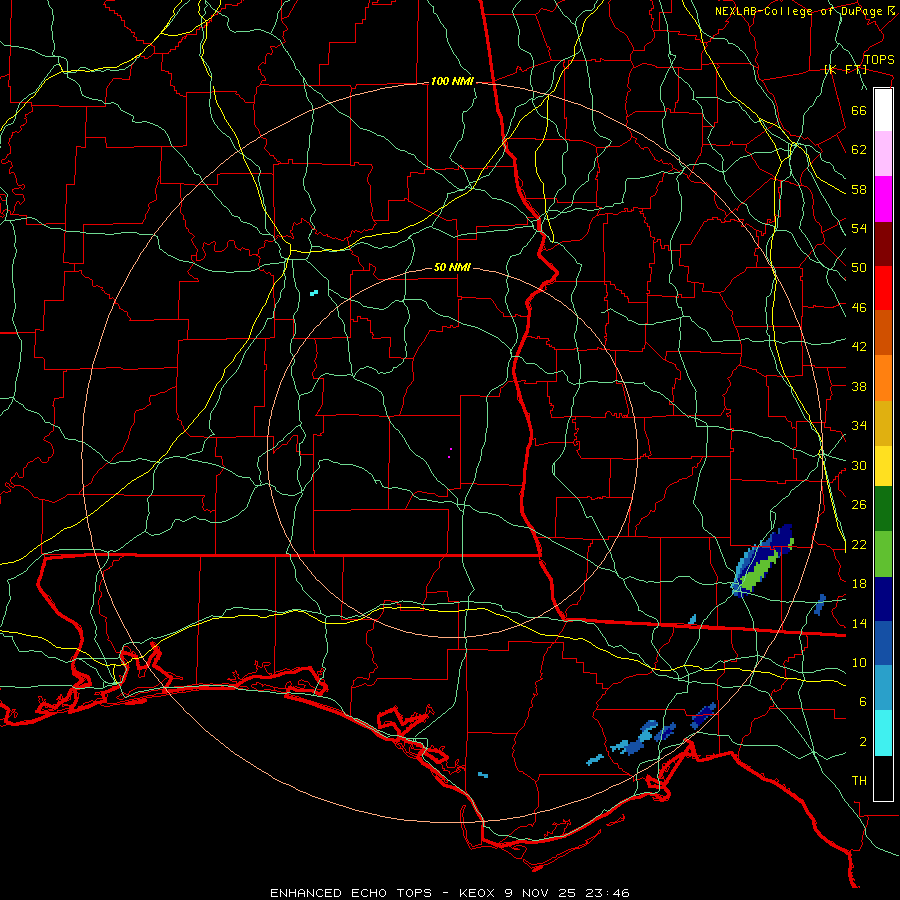Click the white 66 kft color swatch
Image resolution: width=900 pixels, height=900 pixels.
[883, 110]
